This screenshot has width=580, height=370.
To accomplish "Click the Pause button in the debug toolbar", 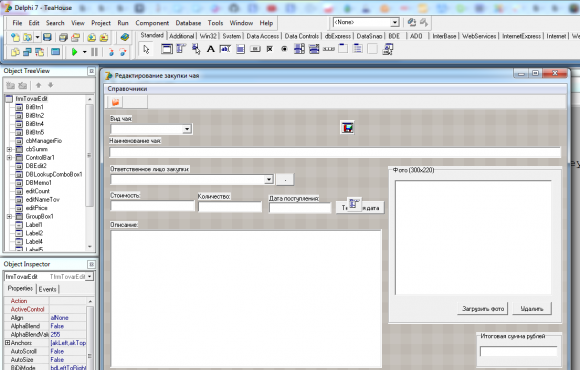I will 94,52.
